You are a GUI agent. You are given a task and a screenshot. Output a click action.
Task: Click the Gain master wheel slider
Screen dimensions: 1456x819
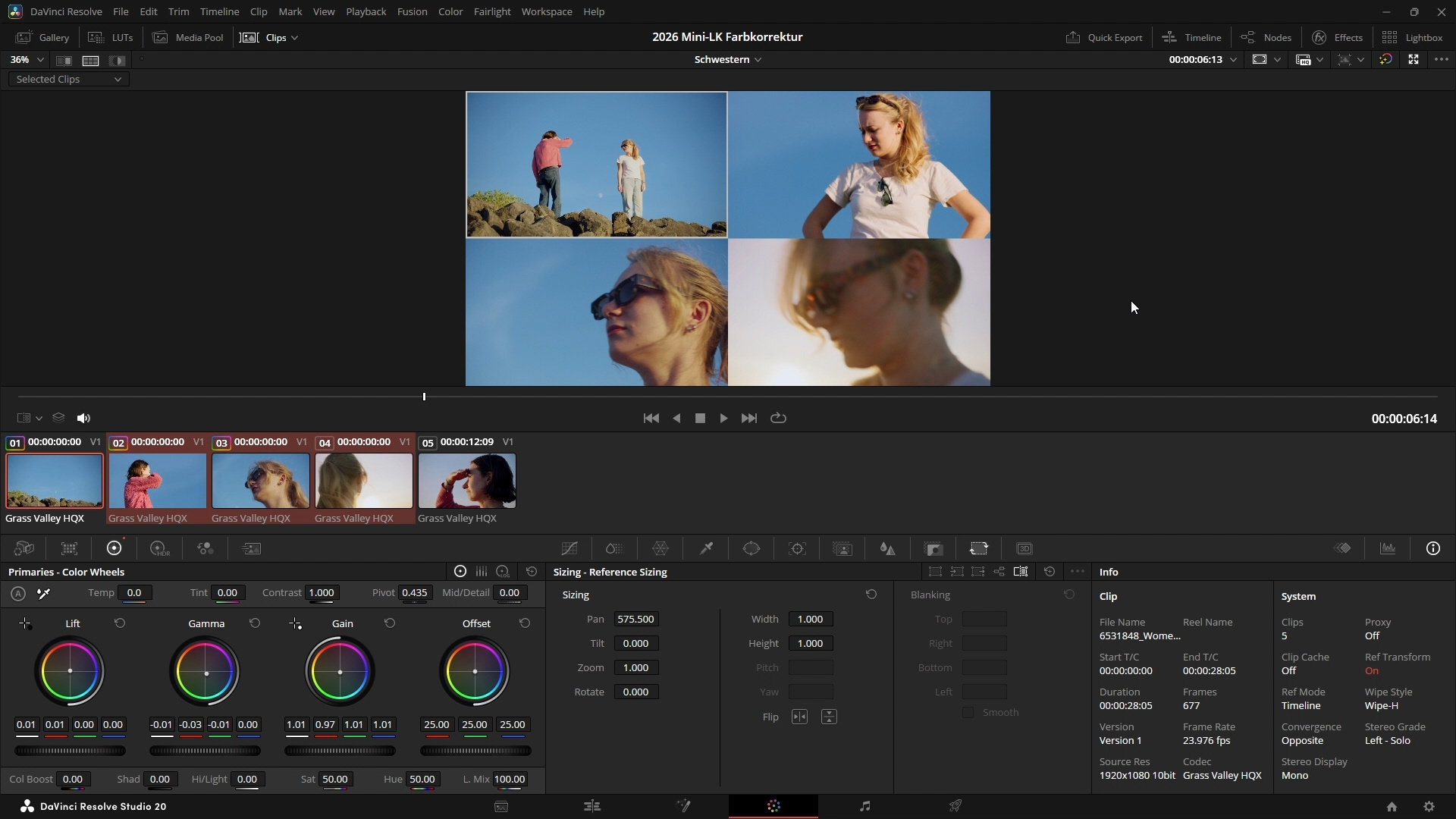point(340,751)
